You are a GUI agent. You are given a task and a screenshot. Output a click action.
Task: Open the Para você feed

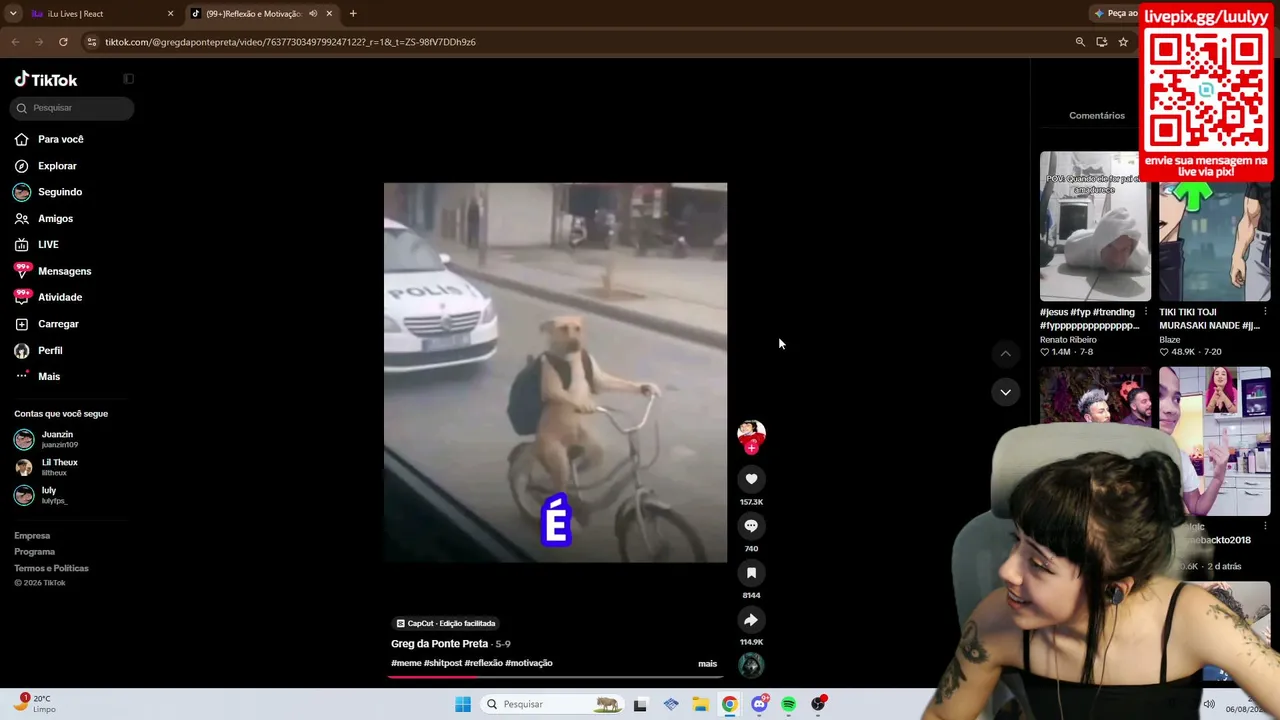pyautogui.click(x=49, y=139)
